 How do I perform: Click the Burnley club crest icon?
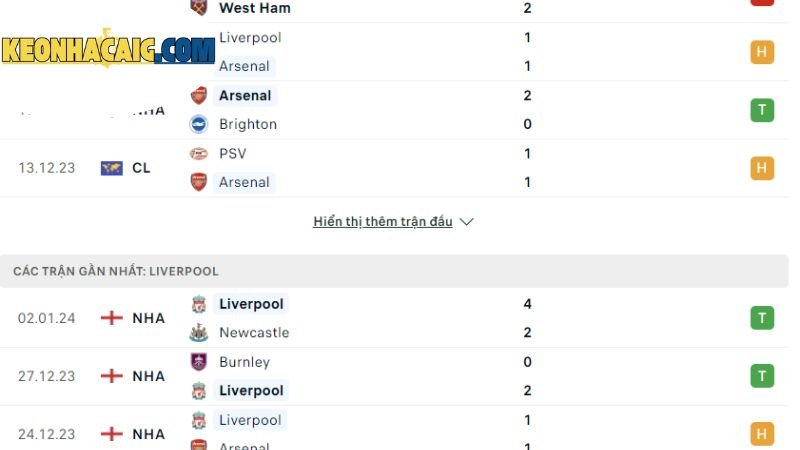[x=198, y=362]
